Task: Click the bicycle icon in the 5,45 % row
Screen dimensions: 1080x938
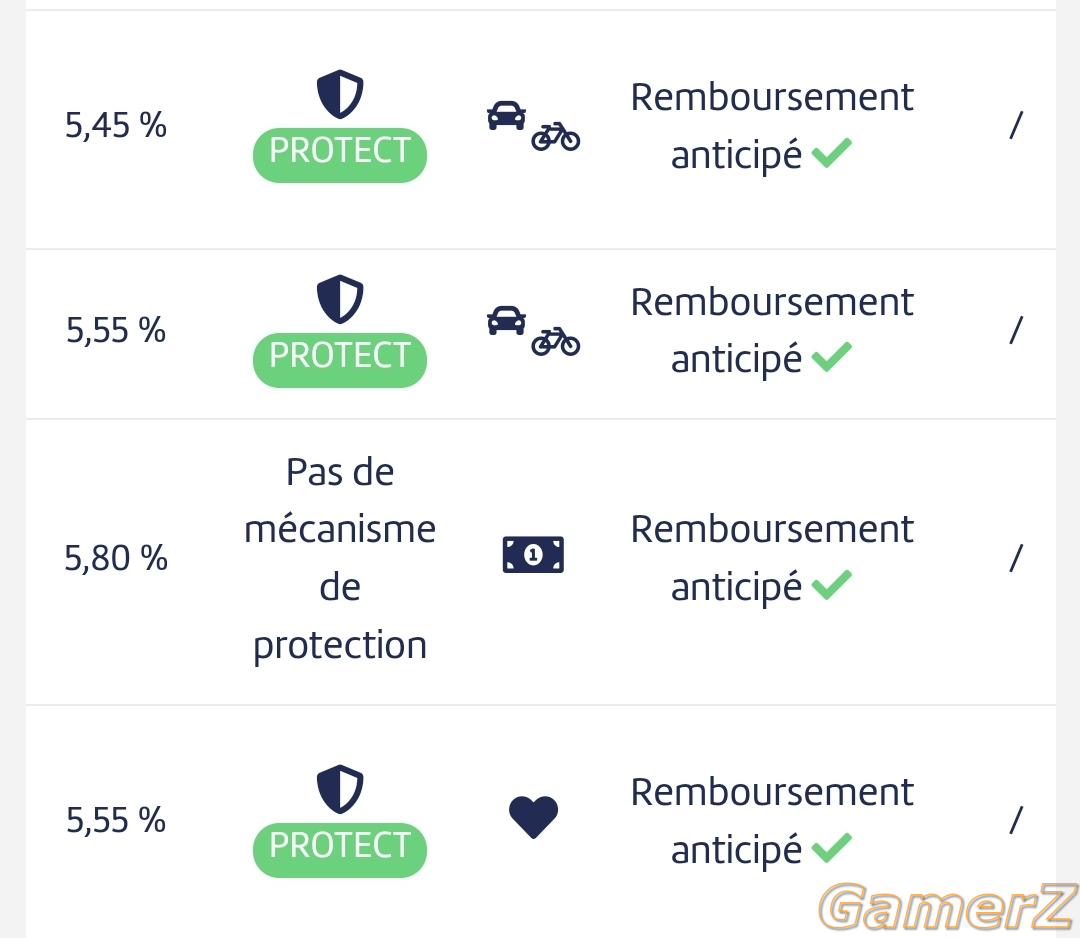Action: click(556, 136)
